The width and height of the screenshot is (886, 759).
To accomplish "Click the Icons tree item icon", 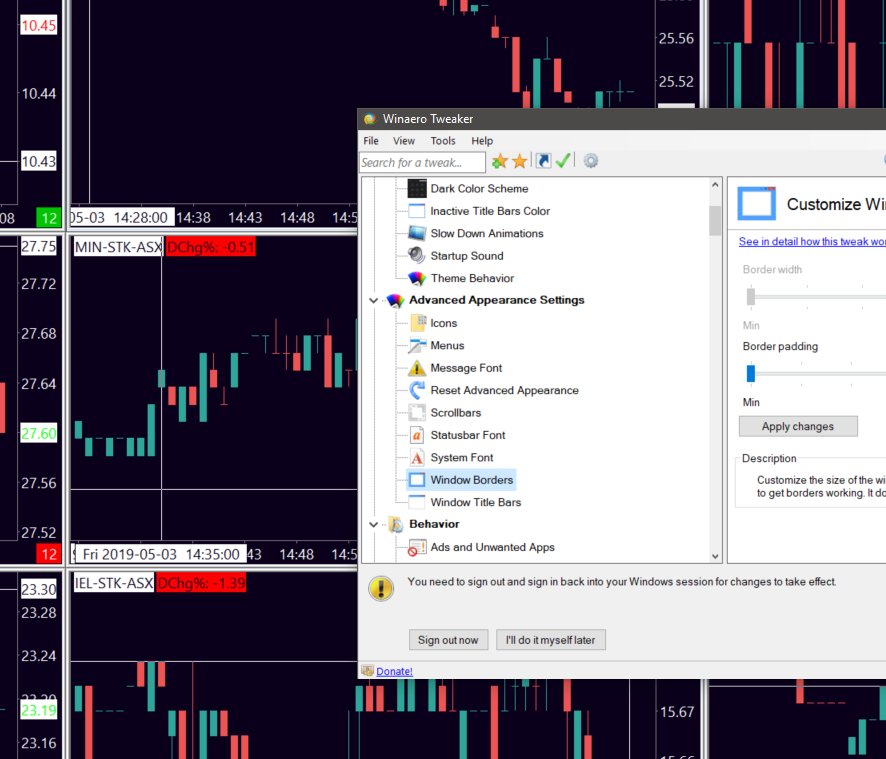I will coord(418,323).
